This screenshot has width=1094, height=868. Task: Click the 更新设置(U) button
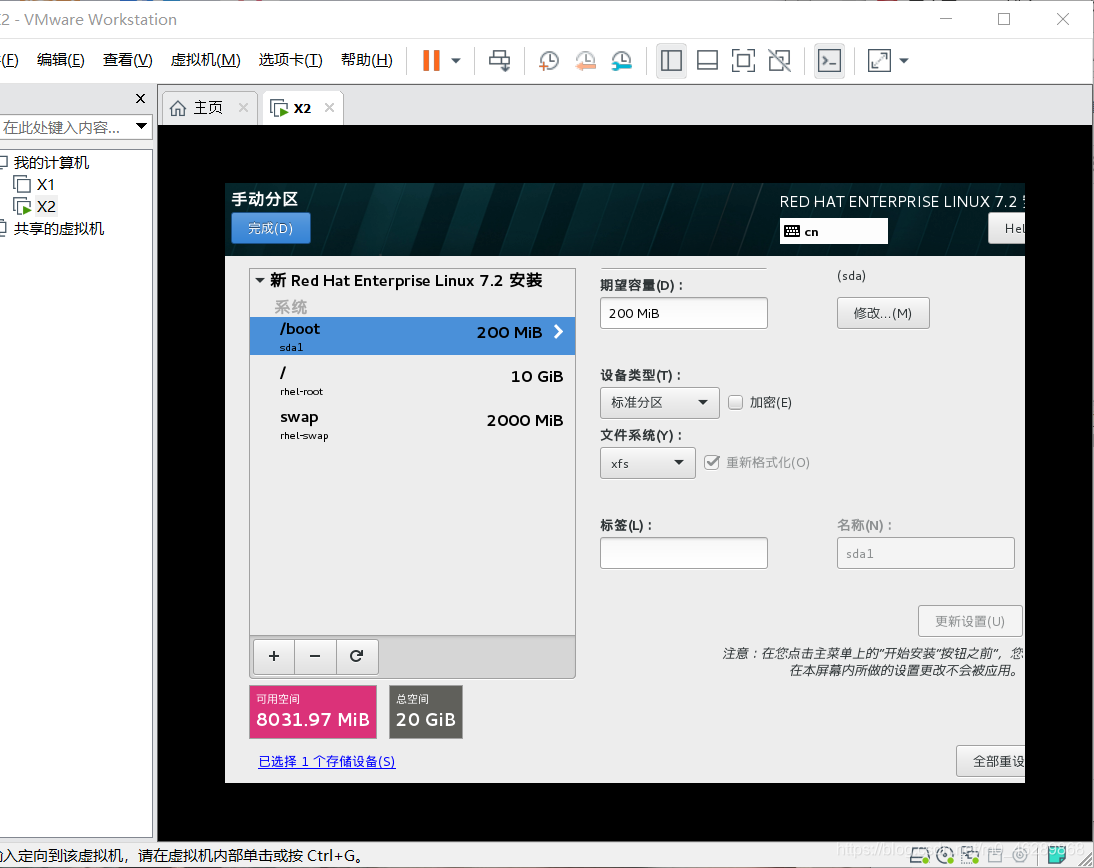click(970, 621)
